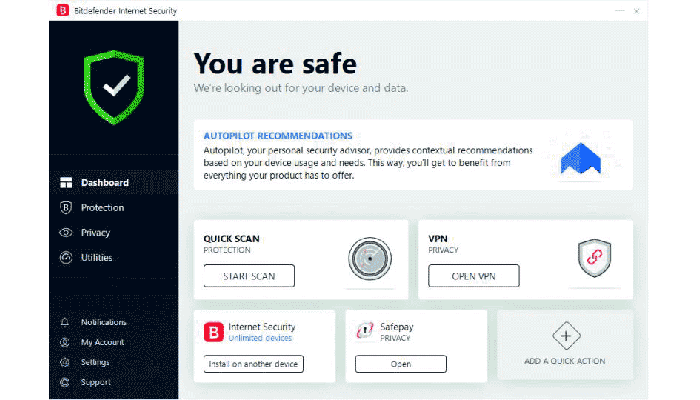Click the Open button for Safepay
700x400 pixels.
click(x=401, y=364)
